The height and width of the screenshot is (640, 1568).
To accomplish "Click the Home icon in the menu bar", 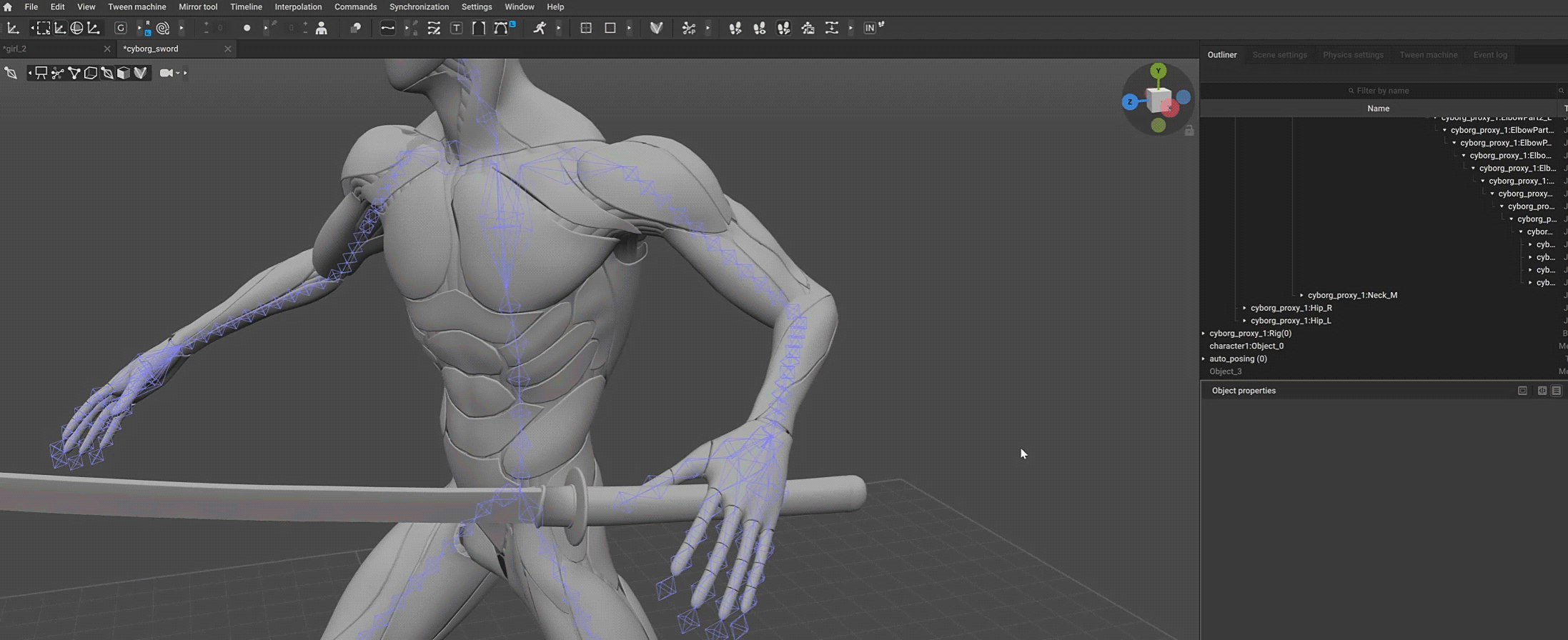I will [8, 7].
